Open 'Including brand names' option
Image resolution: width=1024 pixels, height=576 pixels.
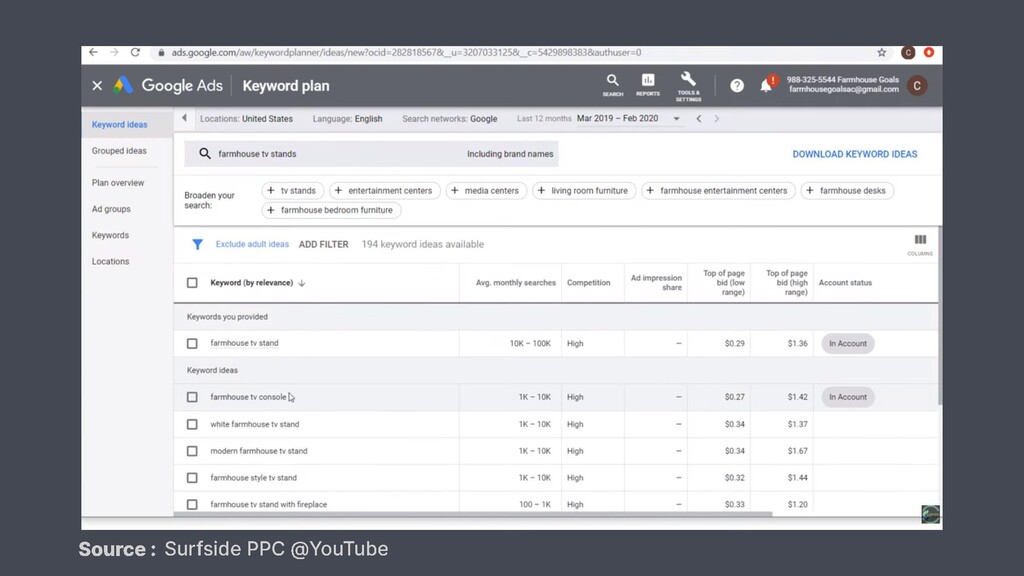pos(510,154)
